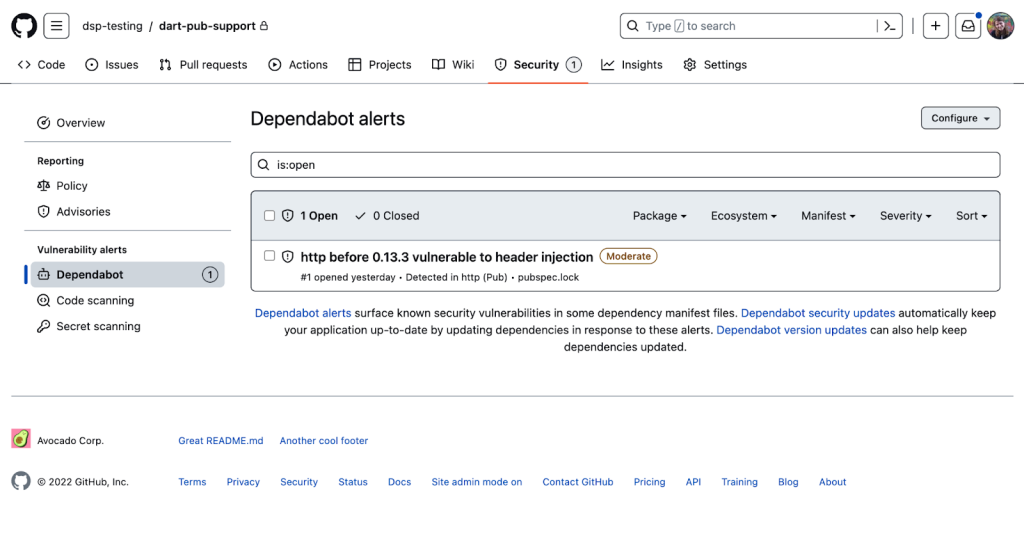Open the command palette icon in search bar

(887, 26)
